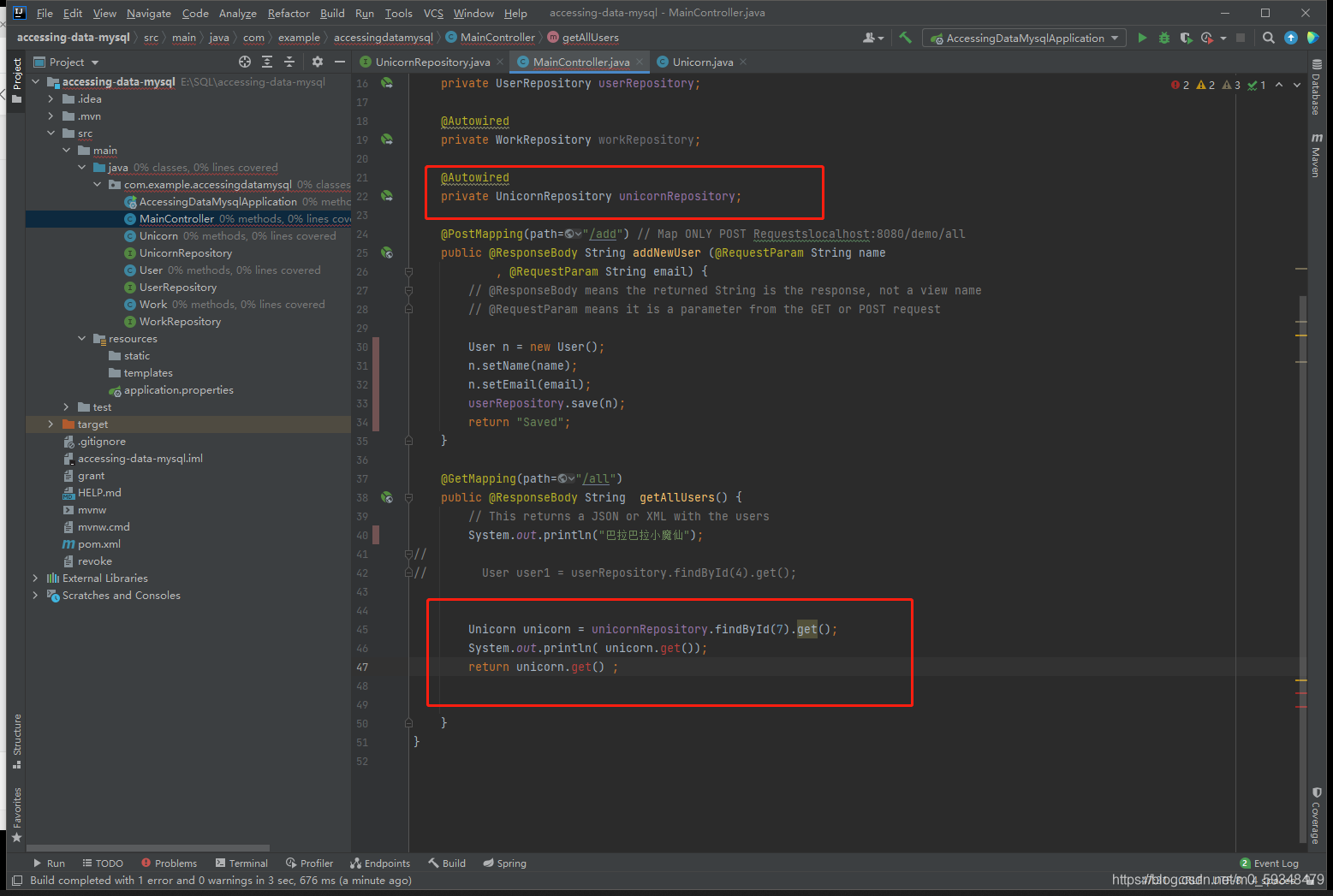Screen dimensions: 1333x896
Task: Start debugging using the bug icon
Action: (x=1163, y=38)
